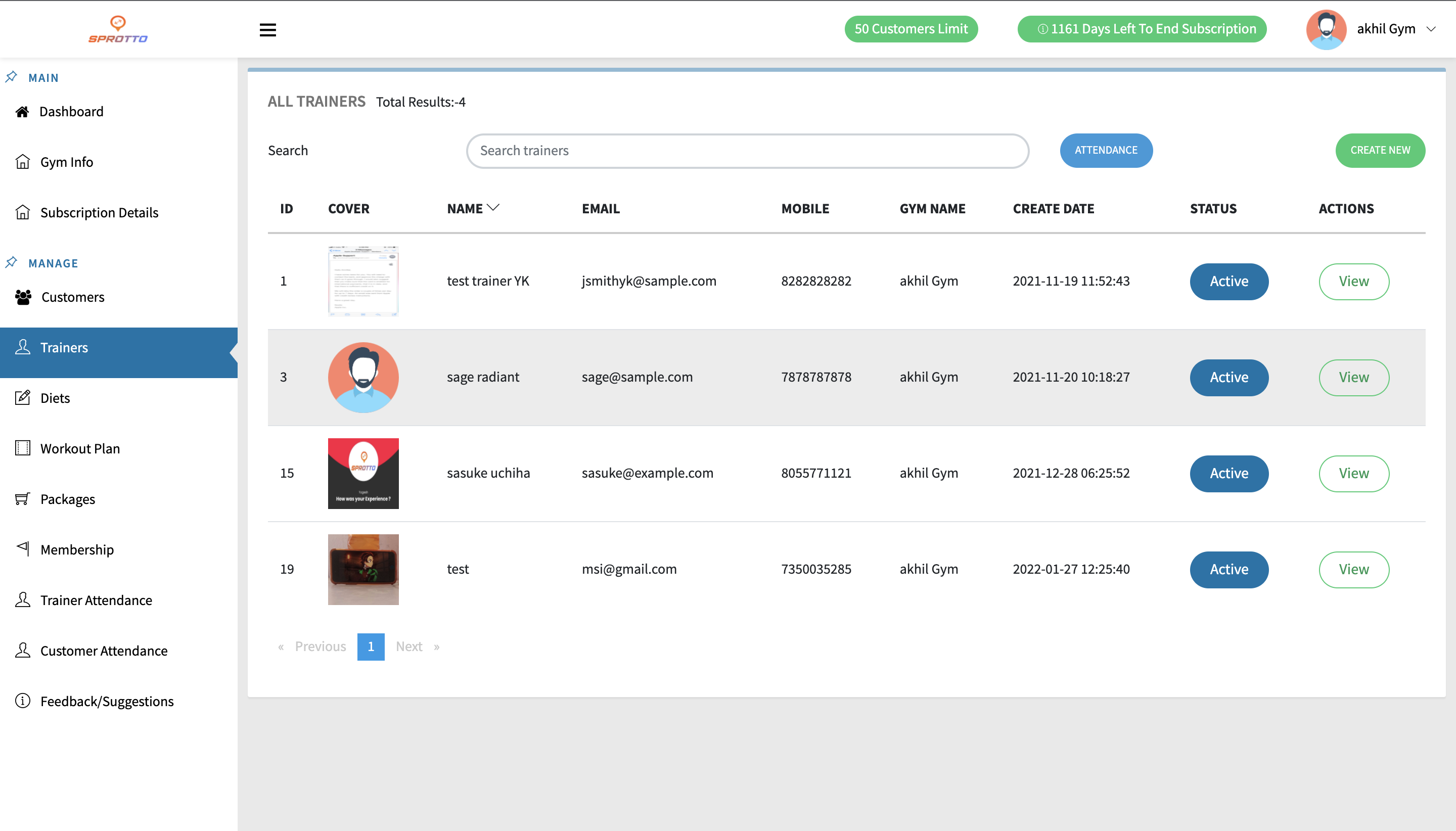Expand the akhil Gym profile dropdown
This screenshot has height=831, width=1456.
tap(1430, 29)
